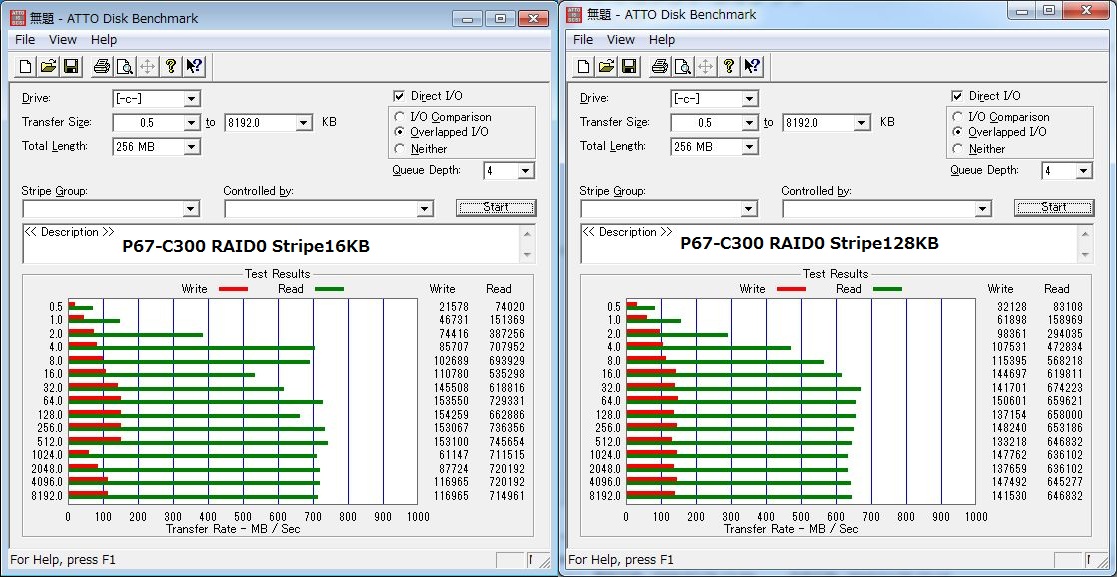Screen dimensions: 1117x577
Task: Open View menu in right window
Action: coord(620,40)
